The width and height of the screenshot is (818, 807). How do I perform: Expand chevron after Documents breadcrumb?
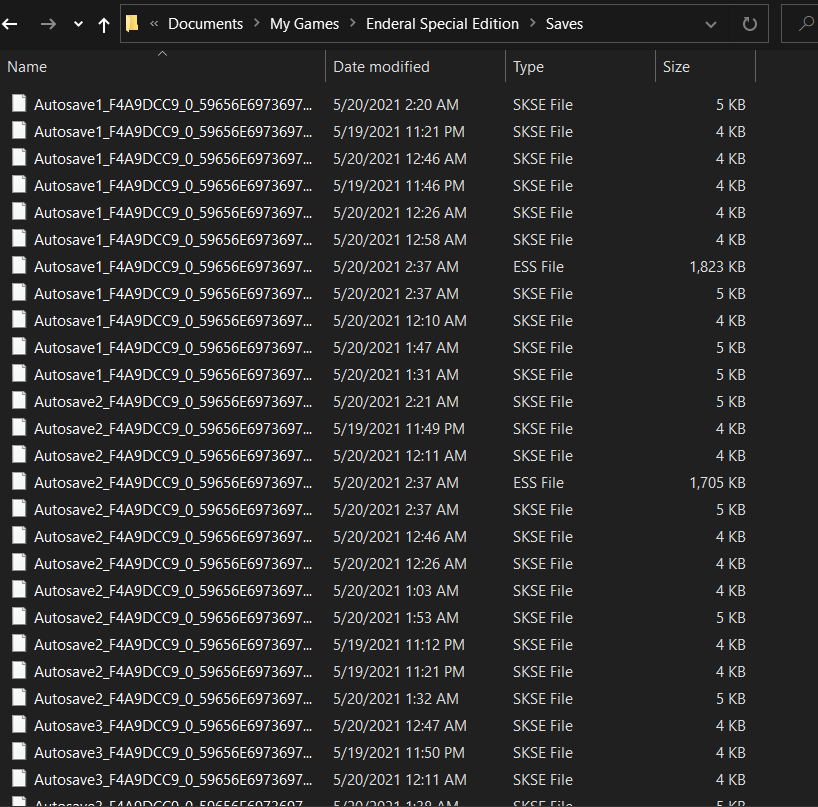(x=257, y=23)
